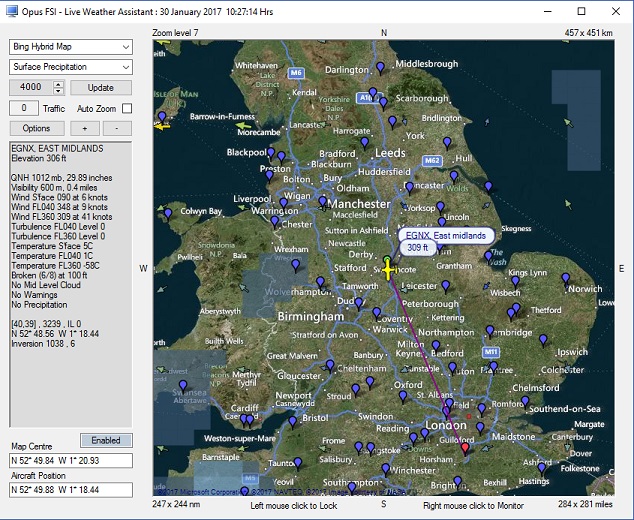Viewport: 634px width, 520px height.
Task: Click the Traffic count input field
Action: [24, 108]
